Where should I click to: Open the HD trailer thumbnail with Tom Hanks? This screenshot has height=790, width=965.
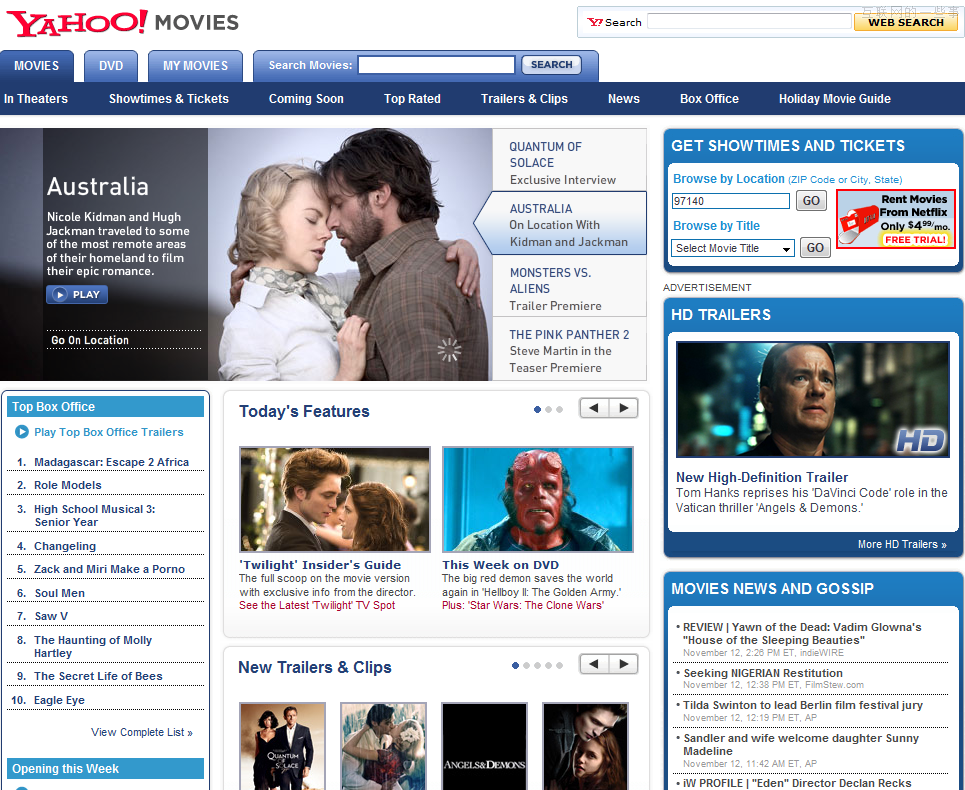pos(812,400)
